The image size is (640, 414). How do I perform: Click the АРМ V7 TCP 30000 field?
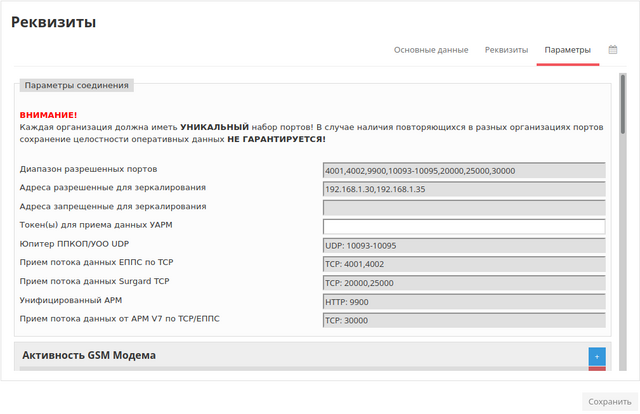tap(464, 320)
